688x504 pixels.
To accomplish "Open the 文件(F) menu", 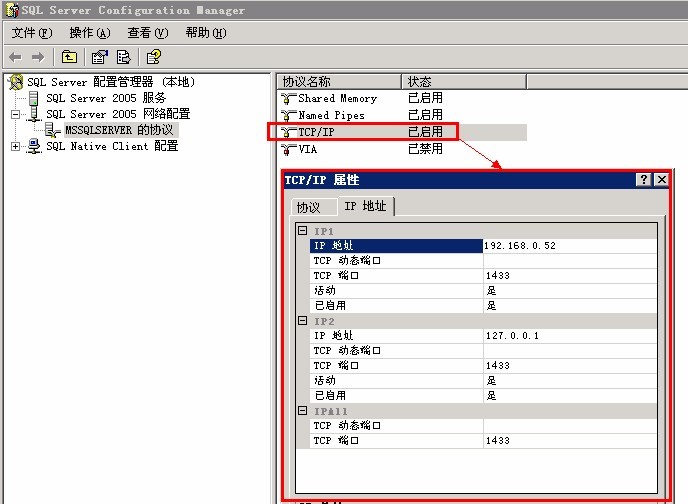I will pos(31,33).
